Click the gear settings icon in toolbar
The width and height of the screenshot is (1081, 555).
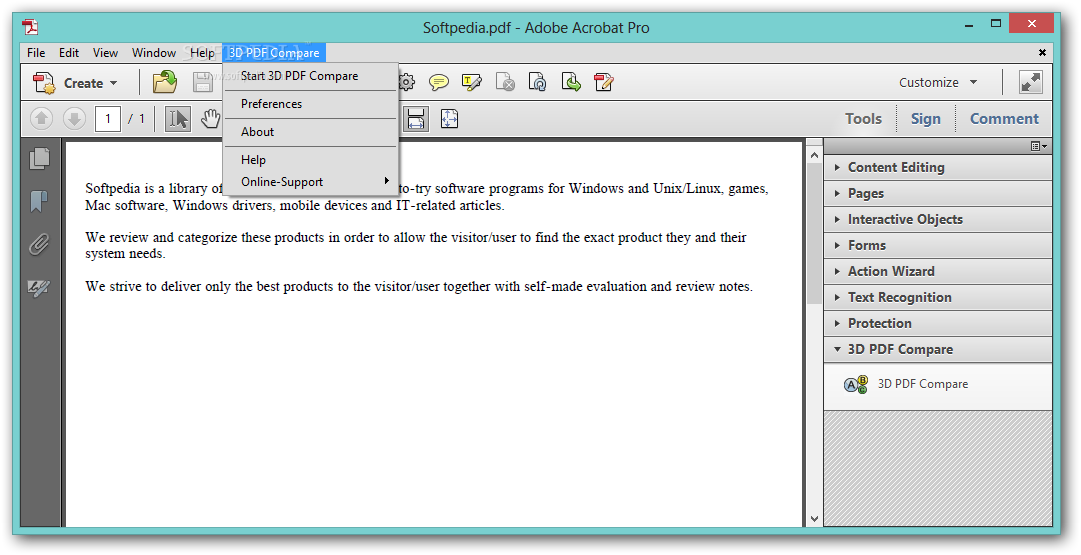point(407,83)
